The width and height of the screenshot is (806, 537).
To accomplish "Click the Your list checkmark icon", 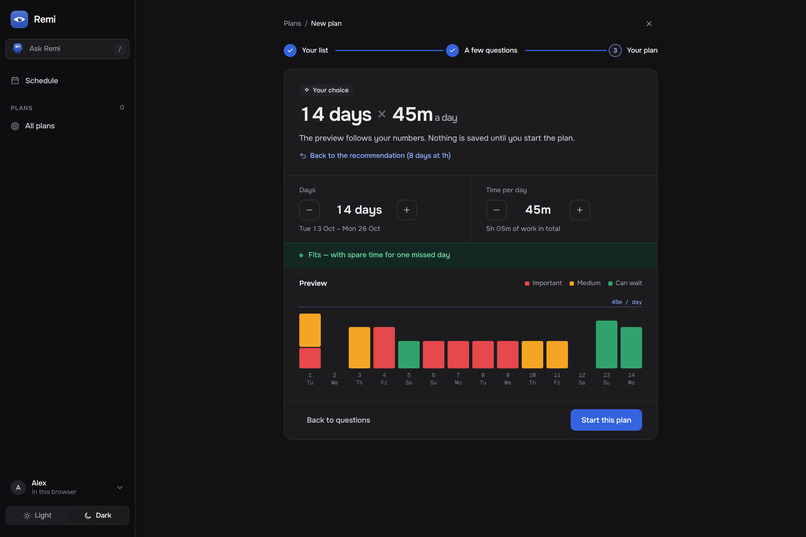I will point(290,50).
